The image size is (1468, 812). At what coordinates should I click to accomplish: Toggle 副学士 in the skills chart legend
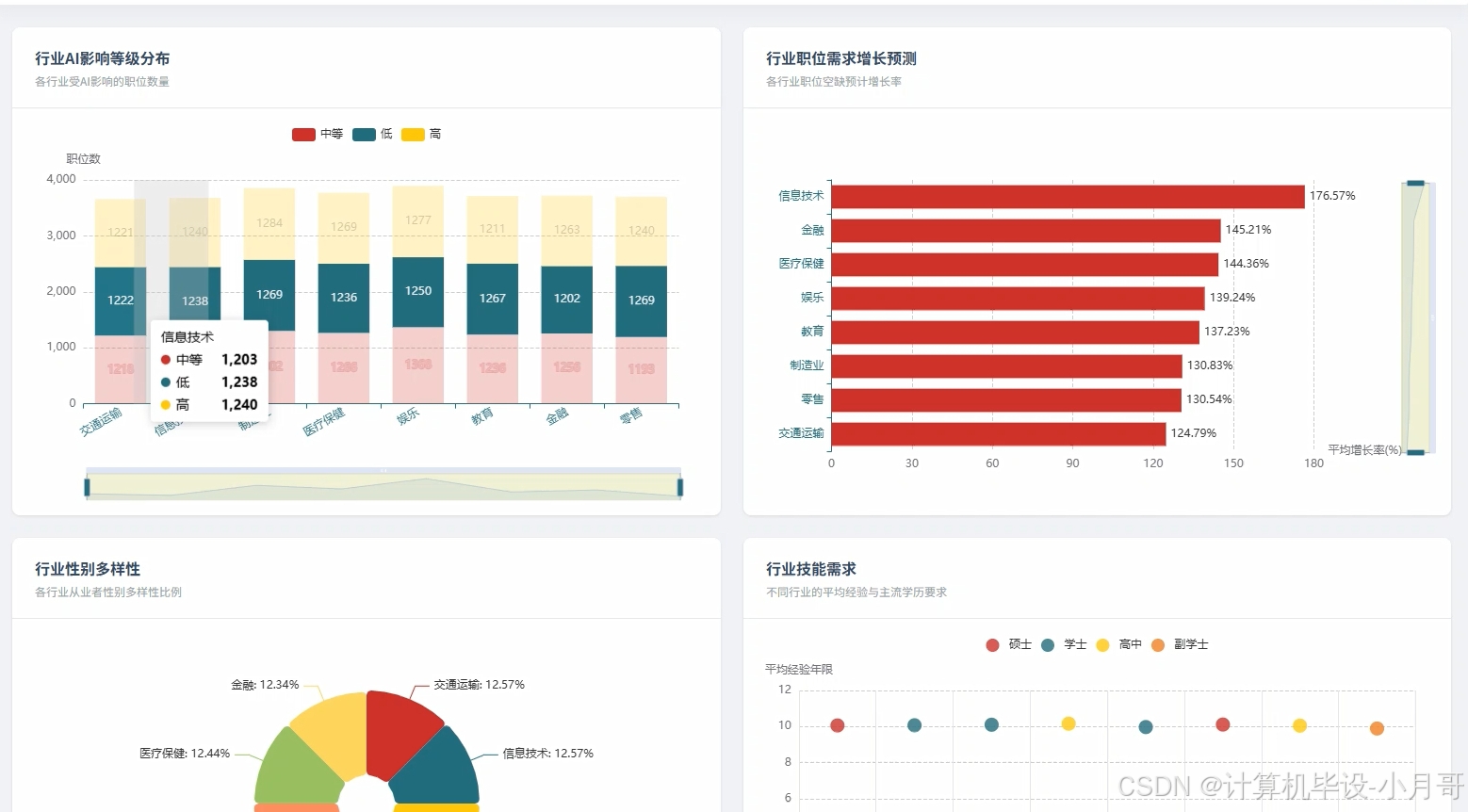[x=1180, y=644]
